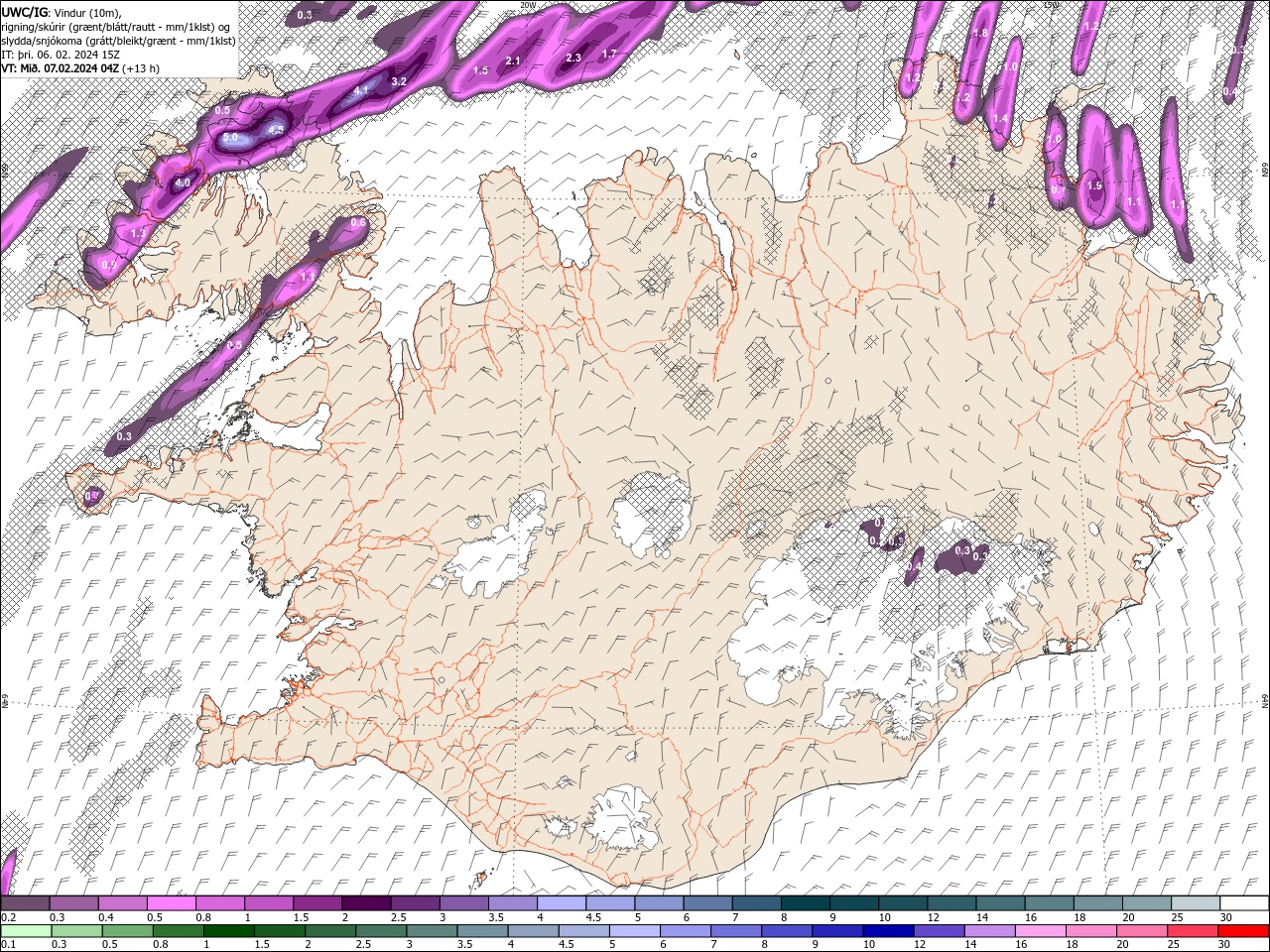Click the '0.1' label on the lower green scale
The width and height of the screenshot is (1270, 952).
(8, 945)
